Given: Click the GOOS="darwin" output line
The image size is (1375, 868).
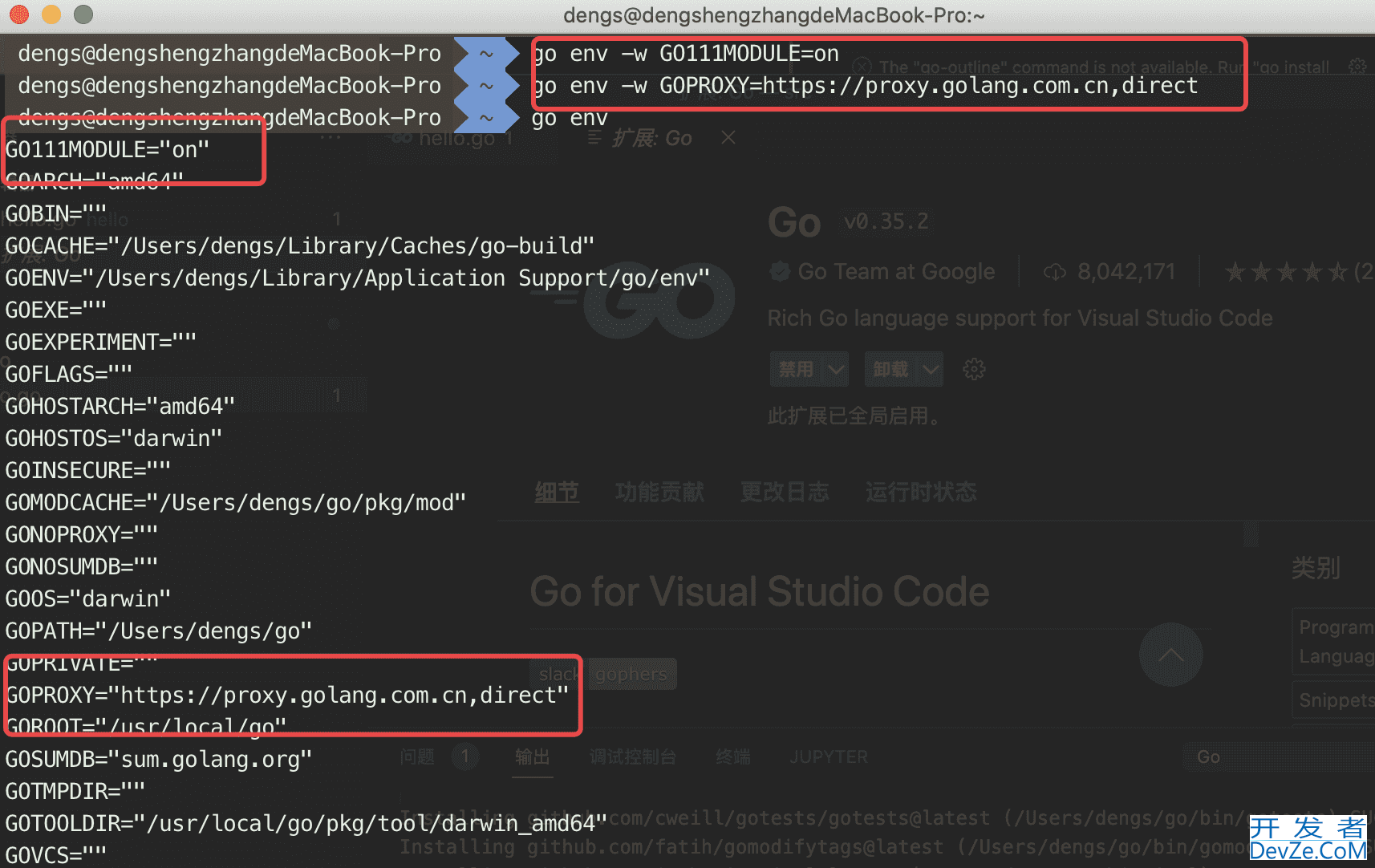Looking at the screenshot, I should [x=88, y=599].
